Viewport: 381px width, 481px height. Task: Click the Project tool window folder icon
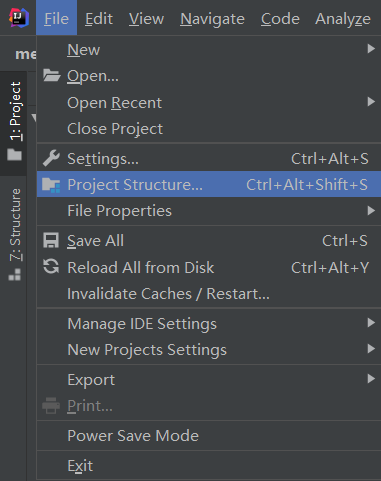point(14,154)
